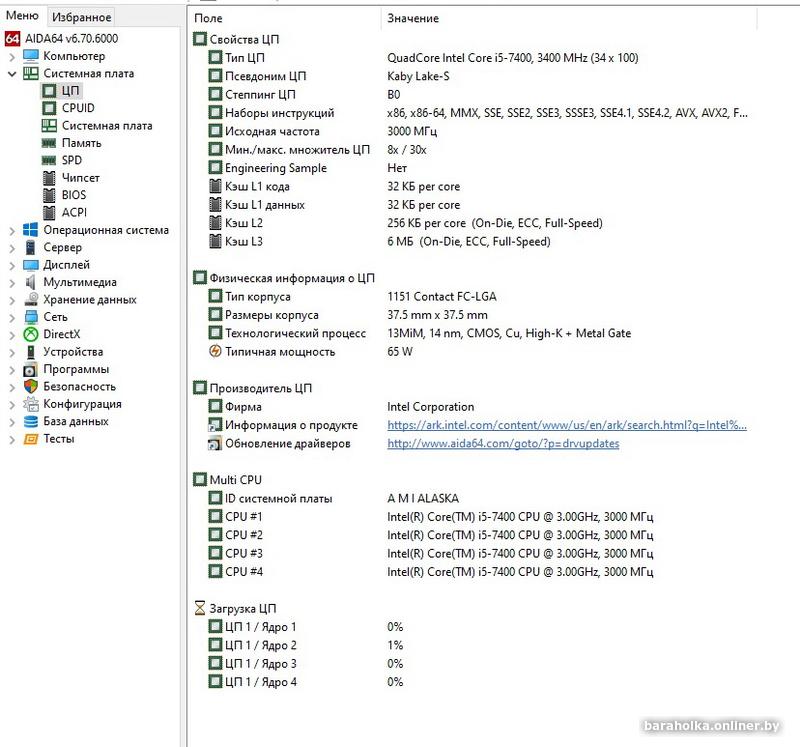Click the Программы icon

(x=31, y=370)
